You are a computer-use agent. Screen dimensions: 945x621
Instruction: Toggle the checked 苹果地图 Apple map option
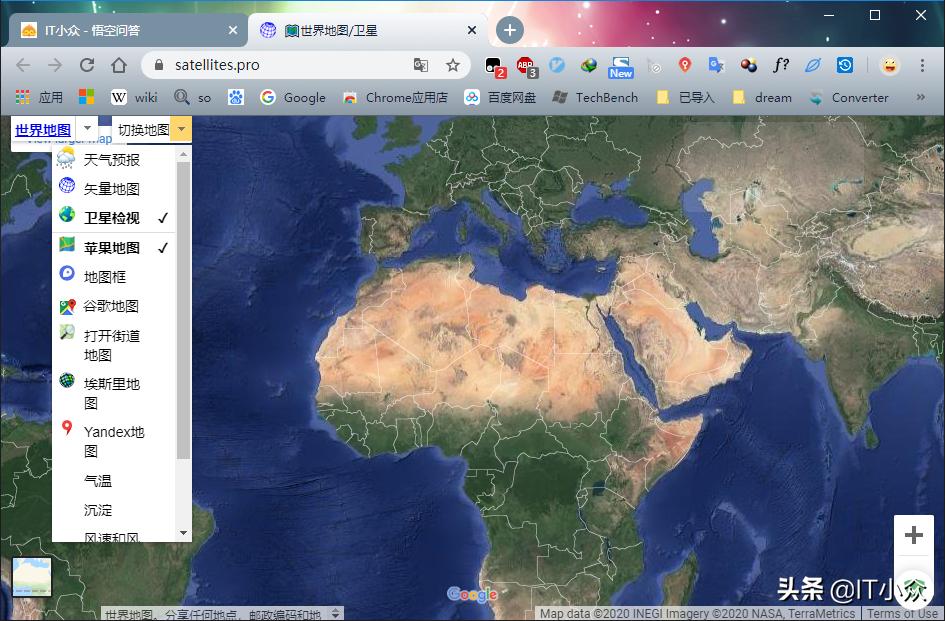click(x=111, y=248)
